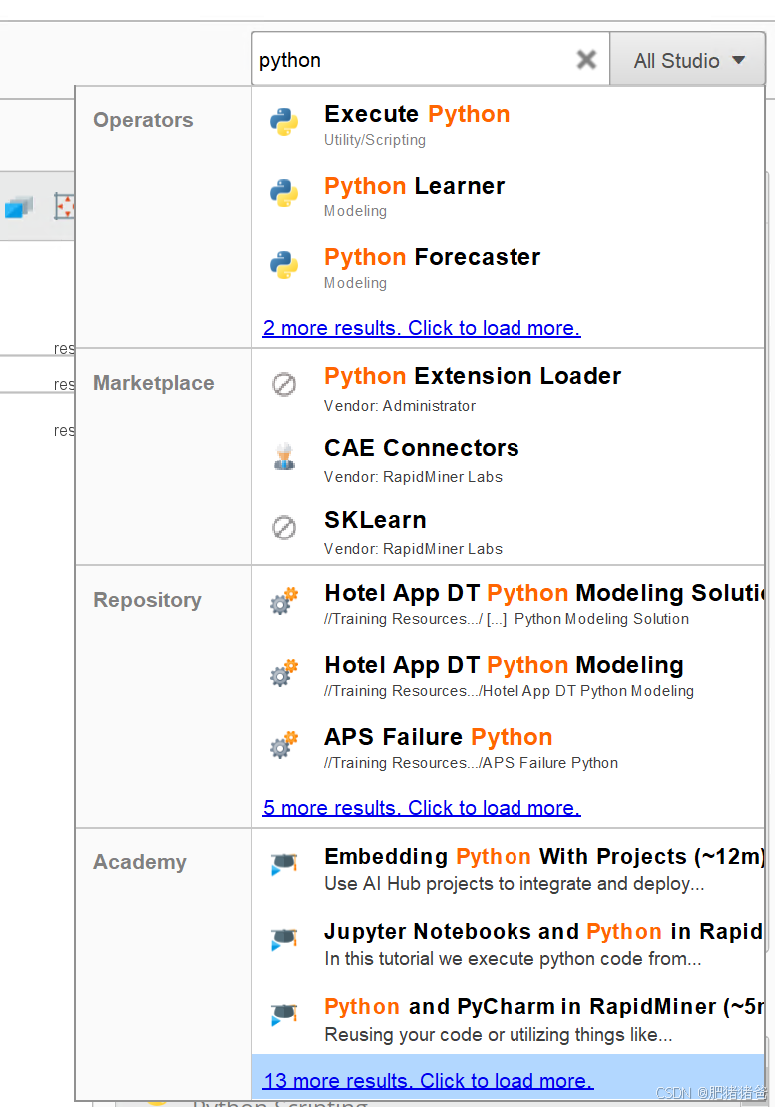
Task: Select the Marketplace section header
Action: [153, 383]
